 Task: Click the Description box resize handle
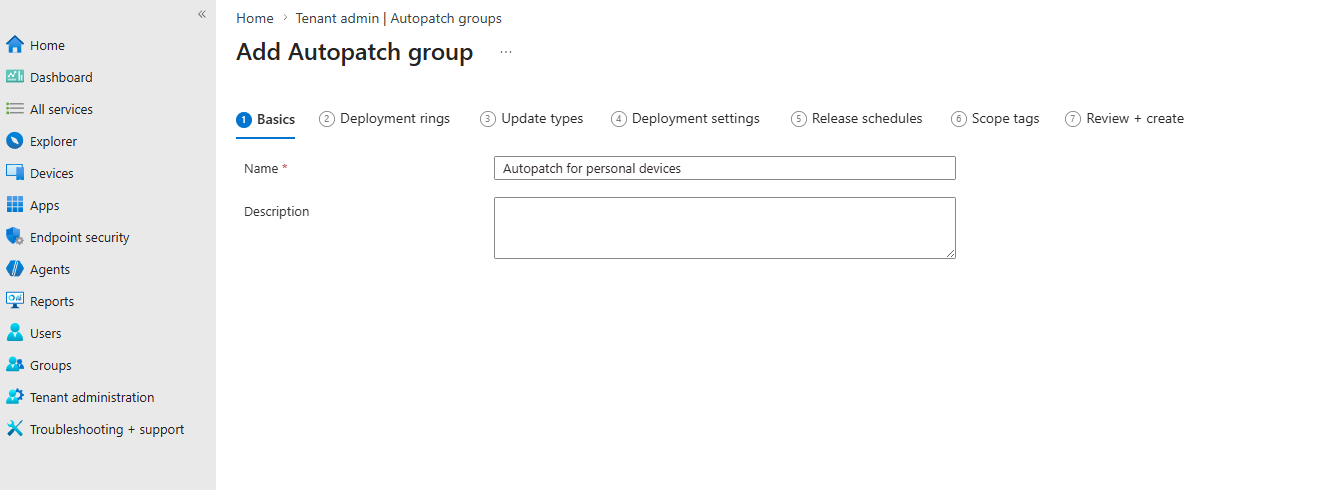click(x=950, y=253)
